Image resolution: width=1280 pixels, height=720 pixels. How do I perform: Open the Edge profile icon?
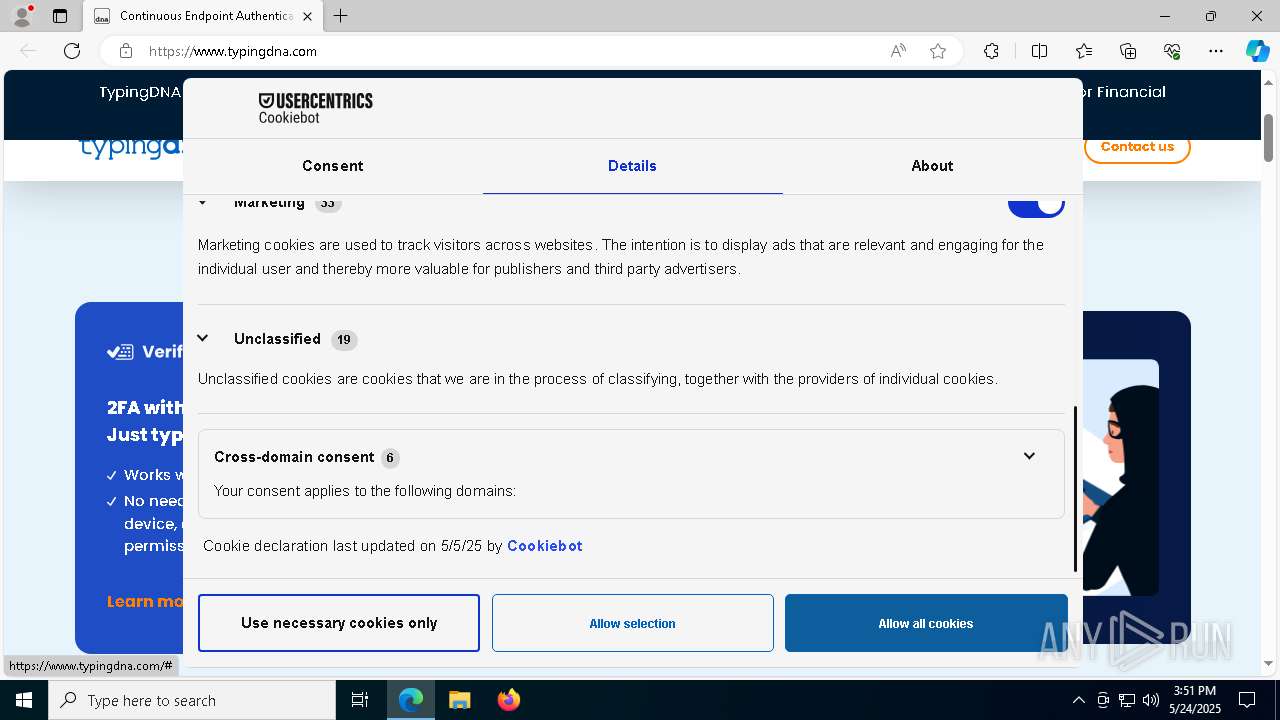(x=22, y=16)
